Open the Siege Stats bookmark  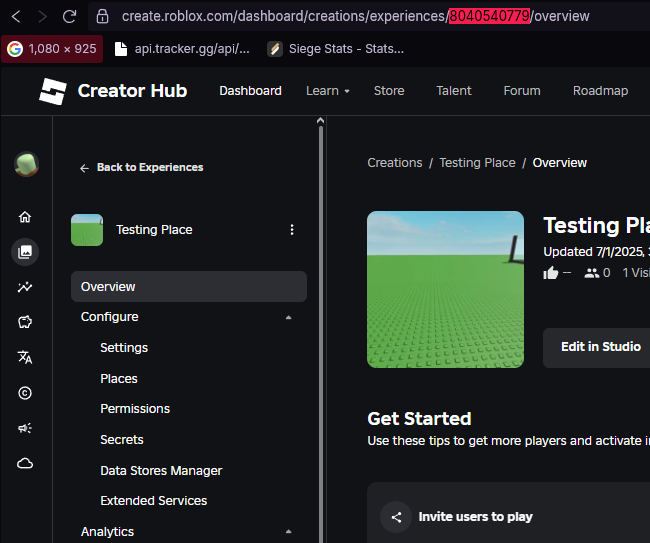(336, 49)
